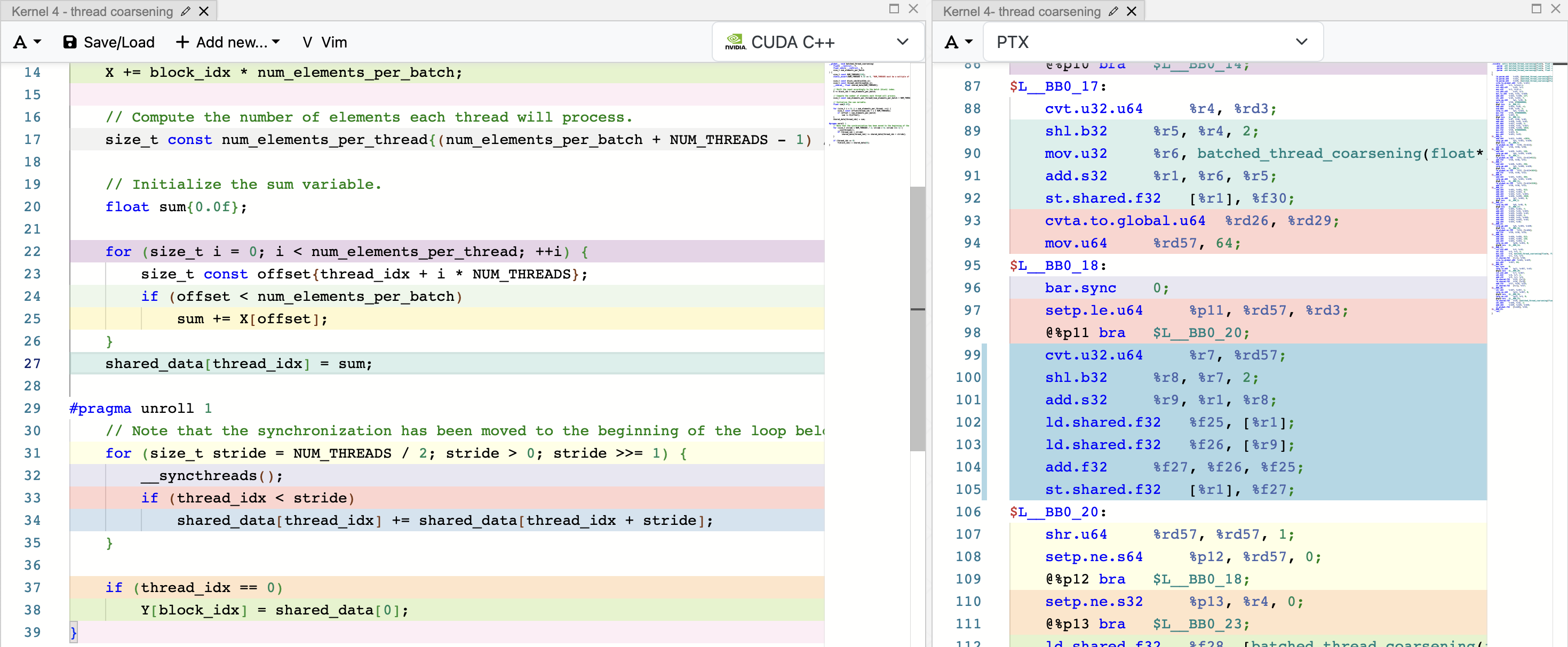Click the Save/Load button label
Viewport: 1568px width, 647px height.
tap(118, 42)
